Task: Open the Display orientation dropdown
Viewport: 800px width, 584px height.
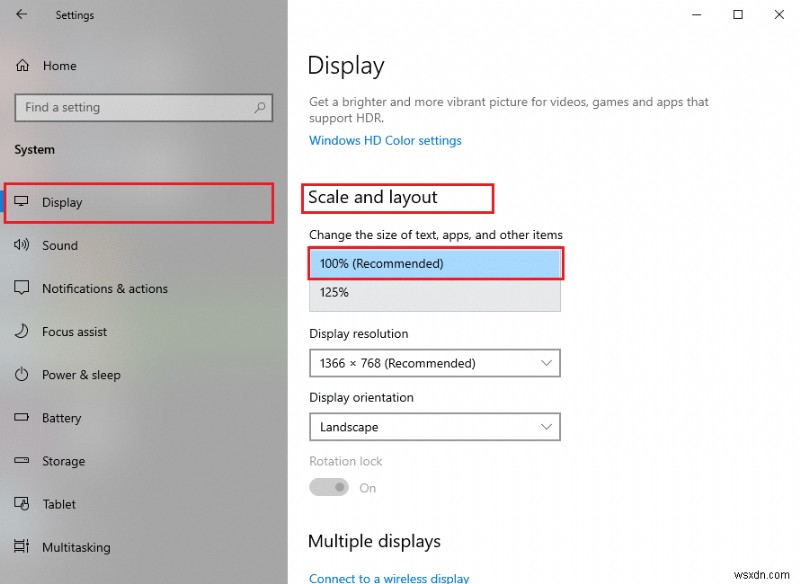Action: click(x=434, y=427)
